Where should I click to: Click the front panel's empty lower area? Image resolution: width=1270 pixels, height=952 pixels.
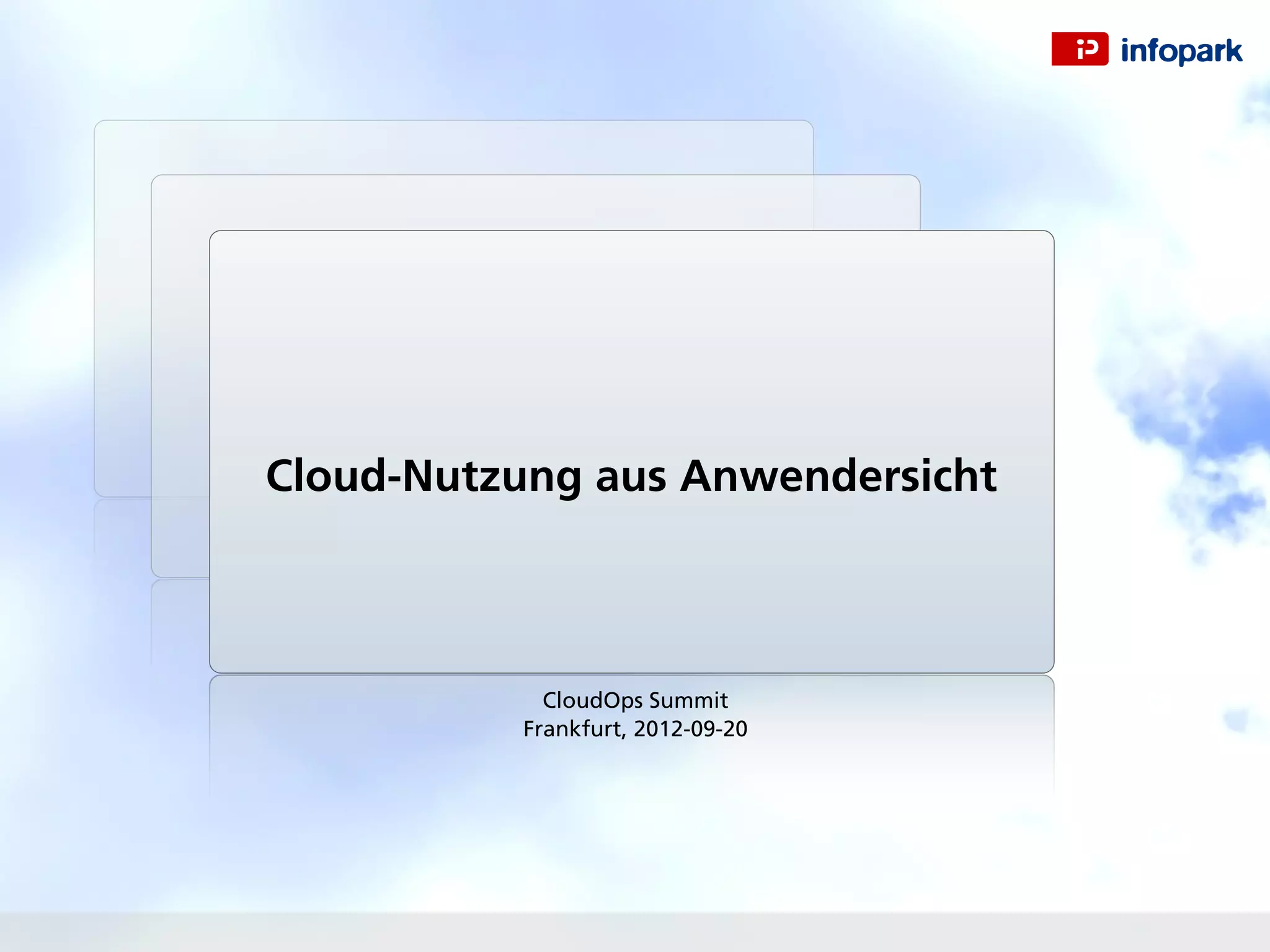point(631,595)
